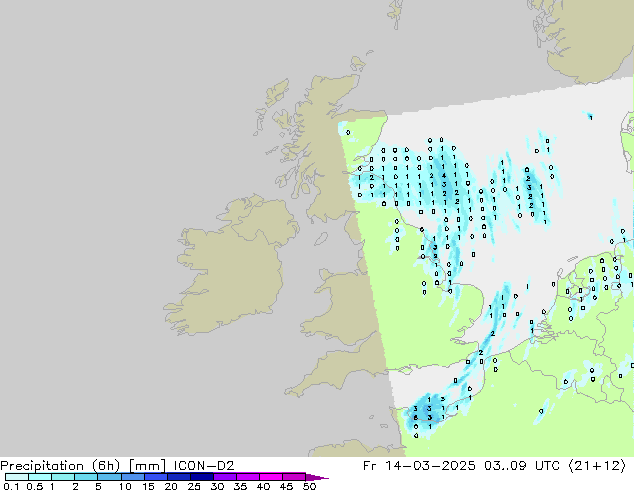Click the over-50 arrow tip of legend
This screenshot has width=634, height=490.
pyautogui.click(x=317, y=477)
